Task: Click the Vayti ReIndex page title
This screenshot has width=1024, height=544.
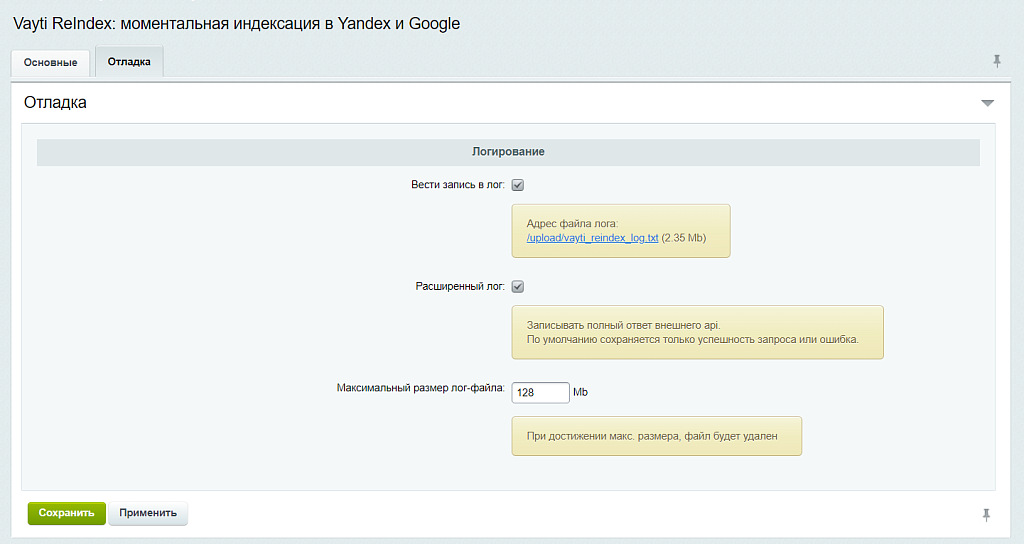Action: 236,23
